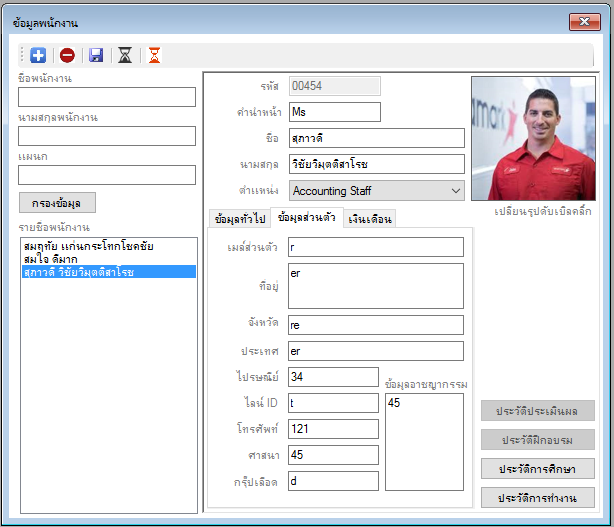Click the employee photo thumbnail
614x527 pixels.
(533, 139)
